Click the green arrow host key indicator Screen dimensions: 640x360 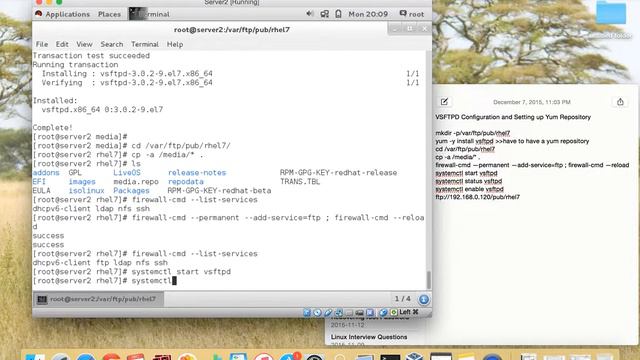tap(394, 312)
